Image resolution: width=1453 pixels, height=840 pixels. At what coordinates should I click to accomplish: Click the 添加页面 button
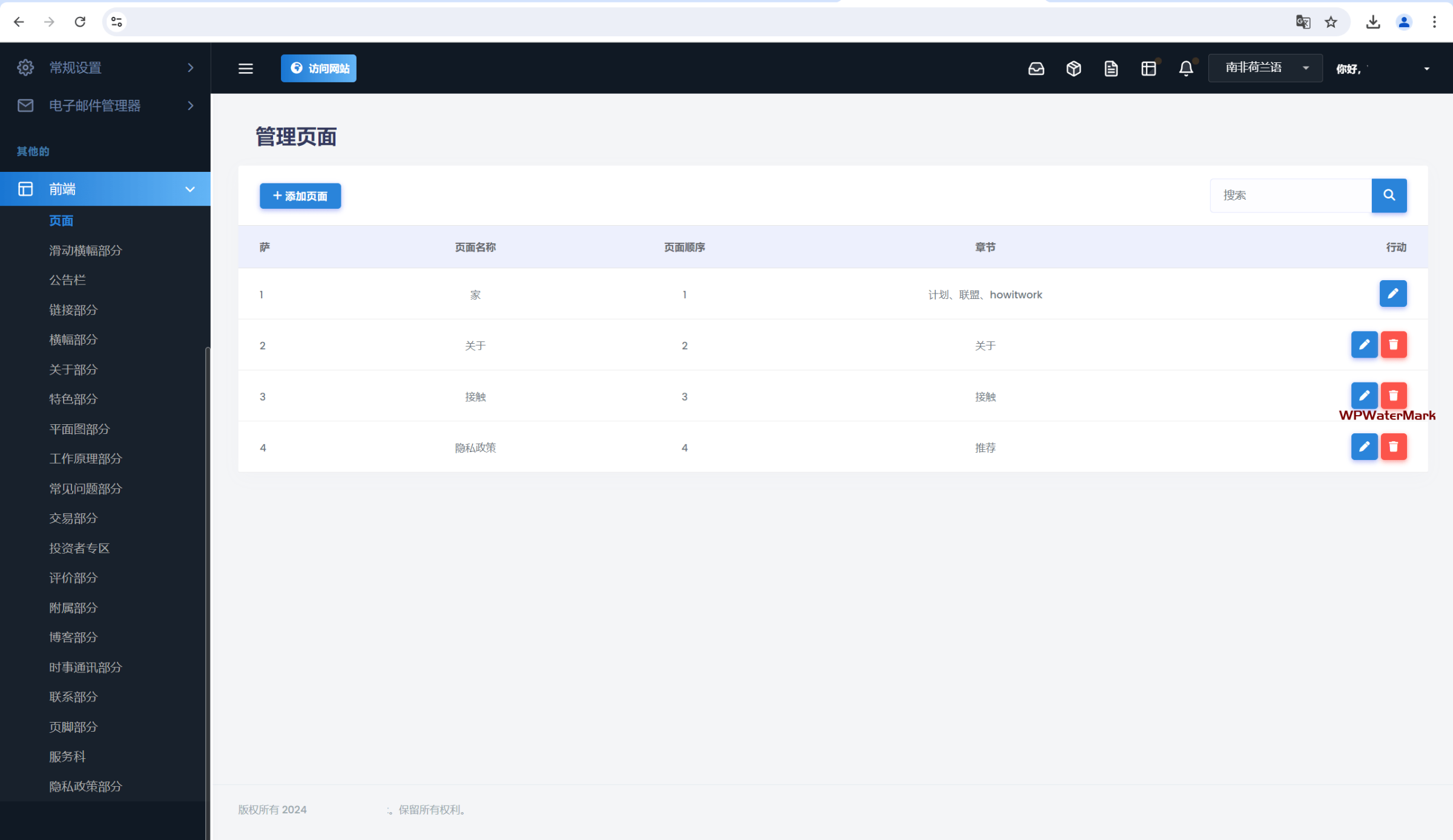click(x=300, y=195)
